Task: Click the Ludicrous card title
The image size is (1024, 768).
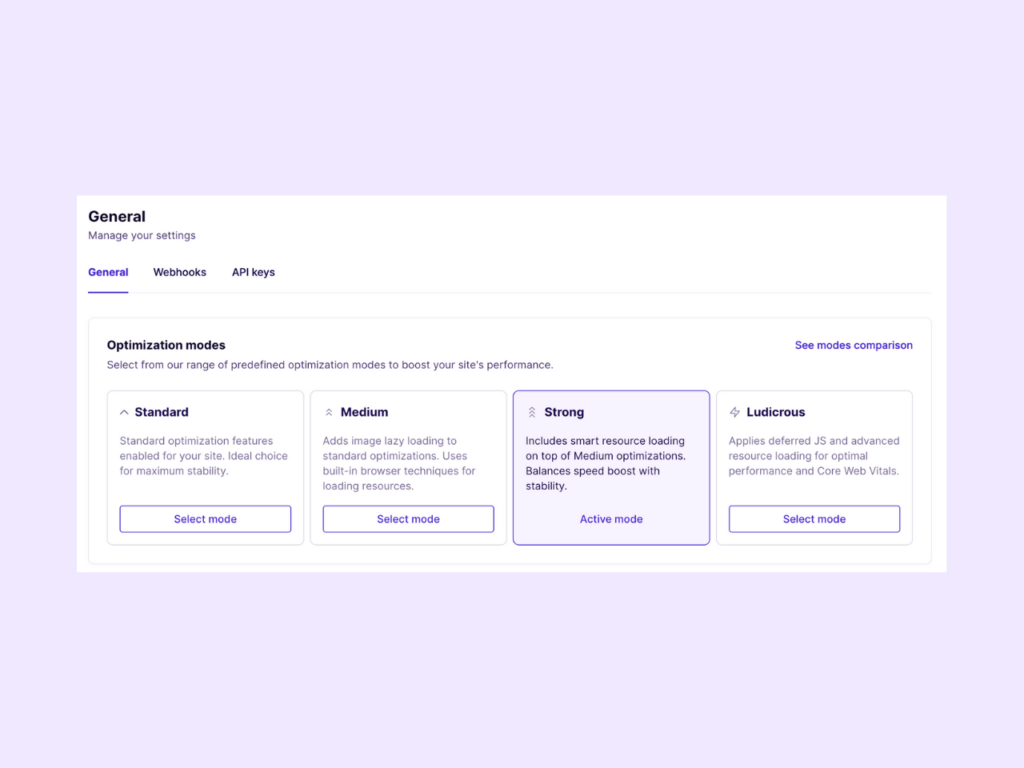Action: [x=776, y=412]
